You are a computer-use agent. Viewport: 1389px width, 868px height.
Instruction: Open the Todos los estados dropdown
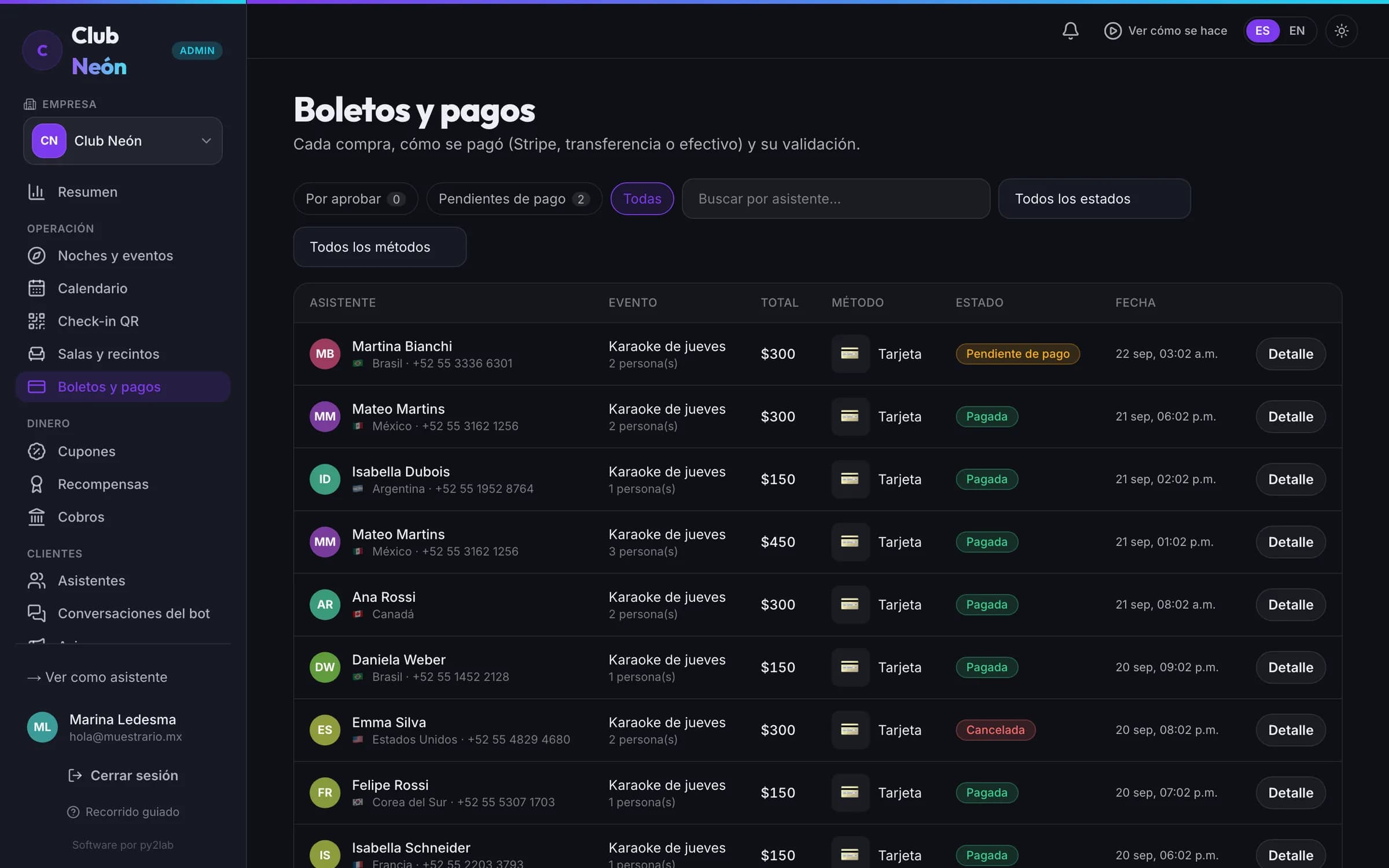pos(1094,198)
